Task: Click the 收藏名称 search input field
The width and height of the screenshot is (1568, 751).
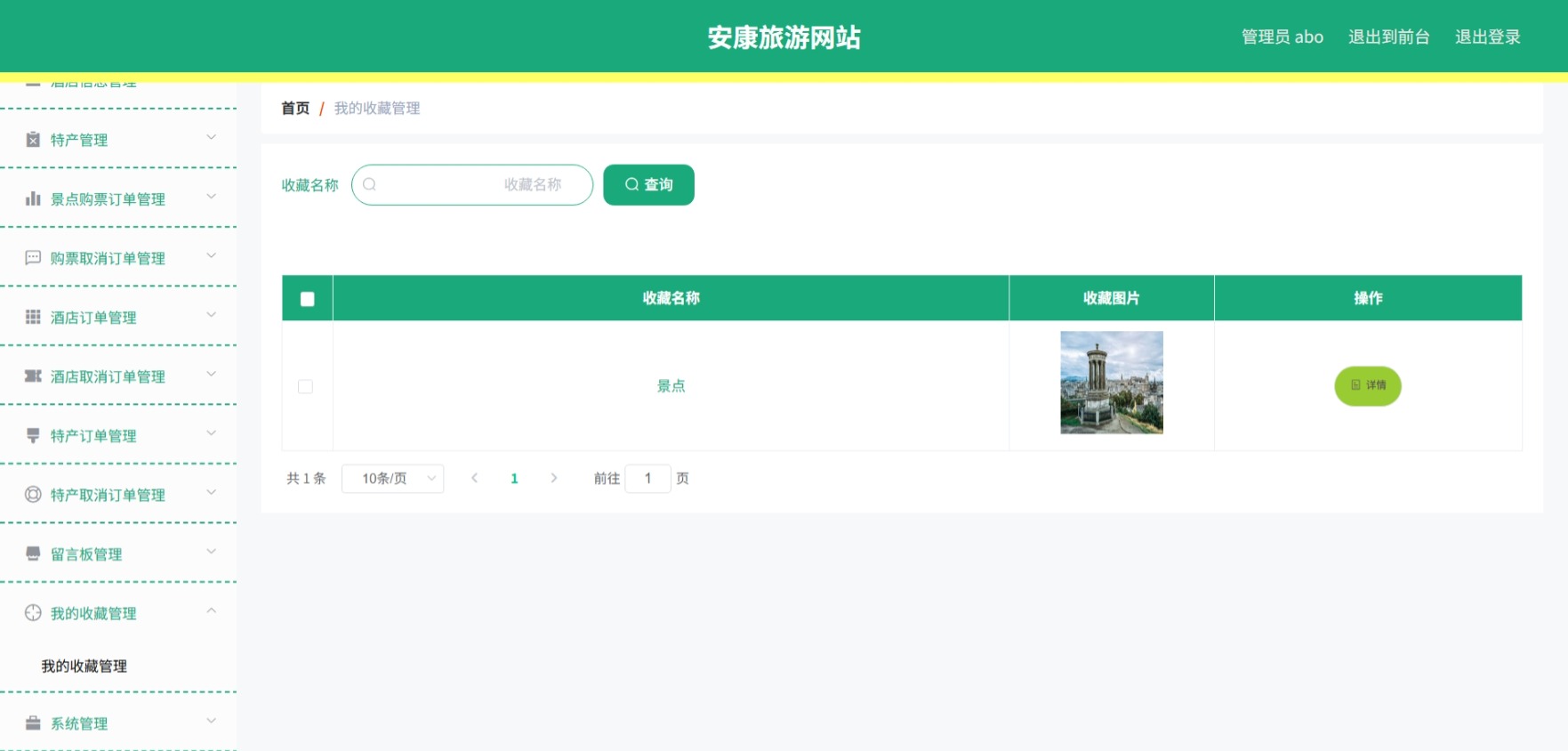Action: pyautogui.click(x=472, y=185)
